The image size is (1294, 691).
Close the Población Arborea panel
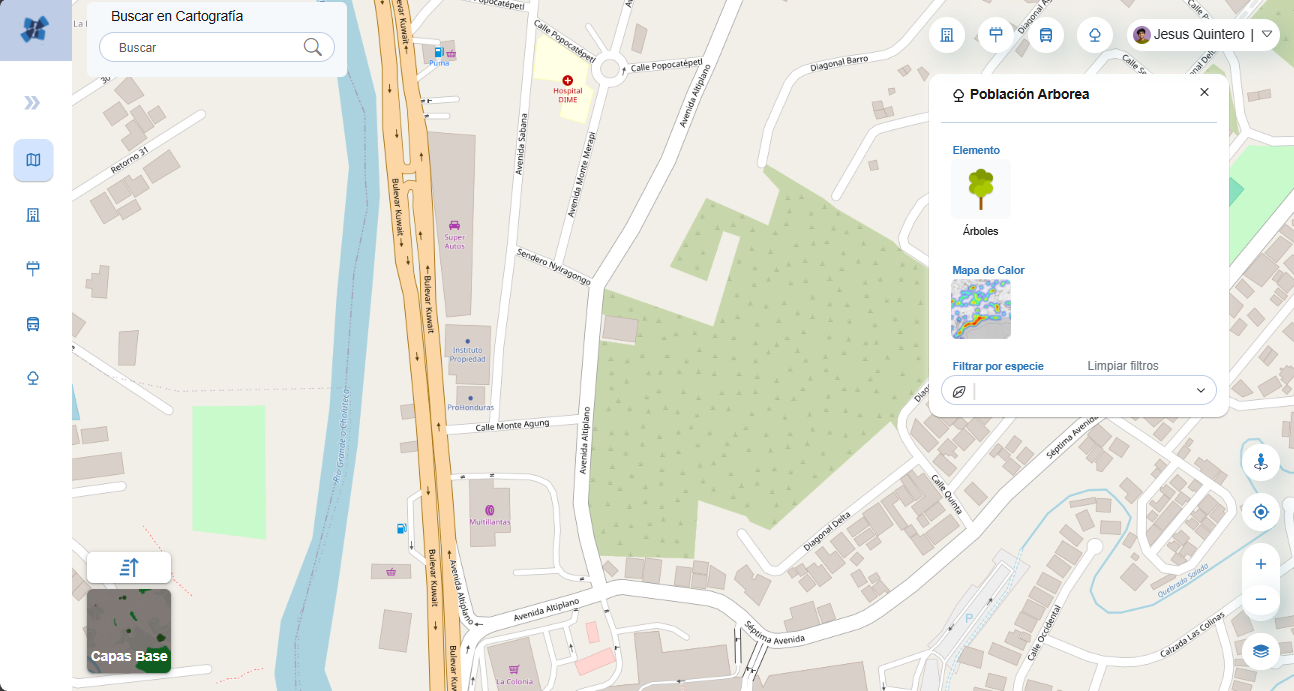1204,92
